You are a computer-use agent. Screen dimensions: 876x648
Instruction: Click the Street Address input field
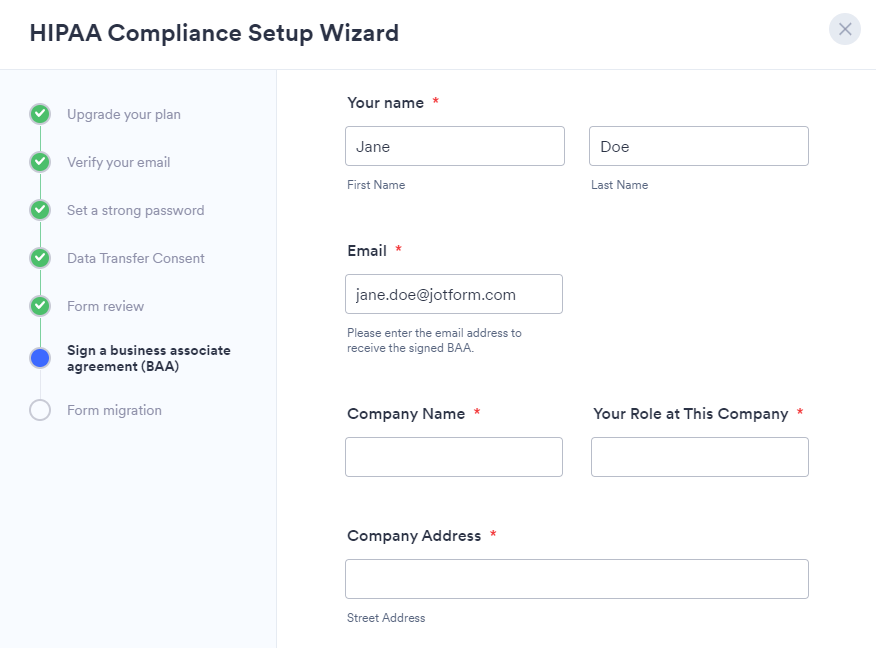pos(577,579)
